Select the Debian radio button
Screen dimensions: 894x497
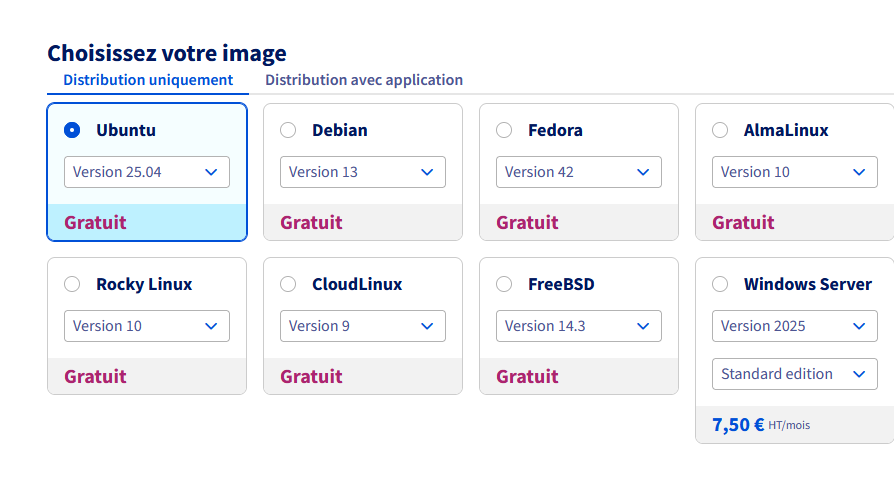(x=288, y=130)
